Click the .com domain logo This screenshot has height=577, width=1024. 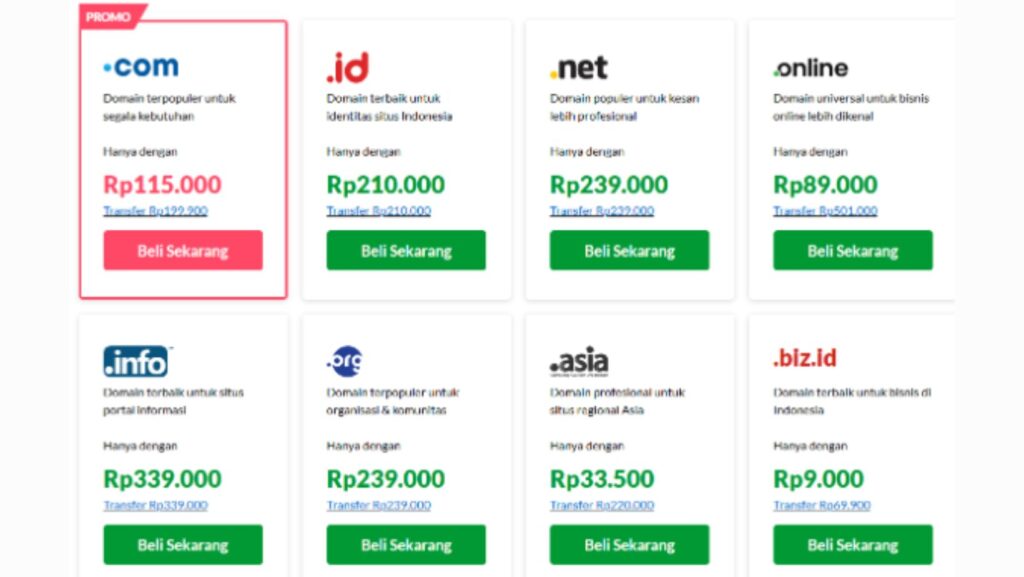(141, 67)
